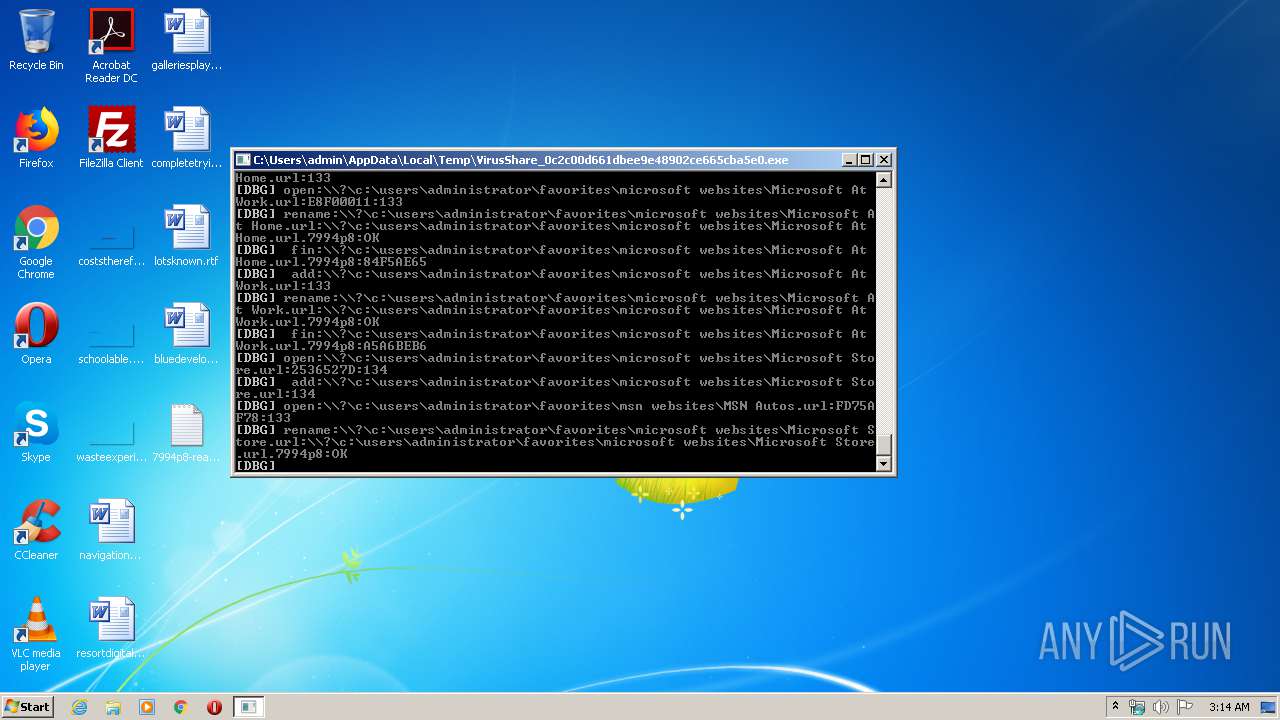Click the console scrollbar up arrow

(x=883, y=180)
